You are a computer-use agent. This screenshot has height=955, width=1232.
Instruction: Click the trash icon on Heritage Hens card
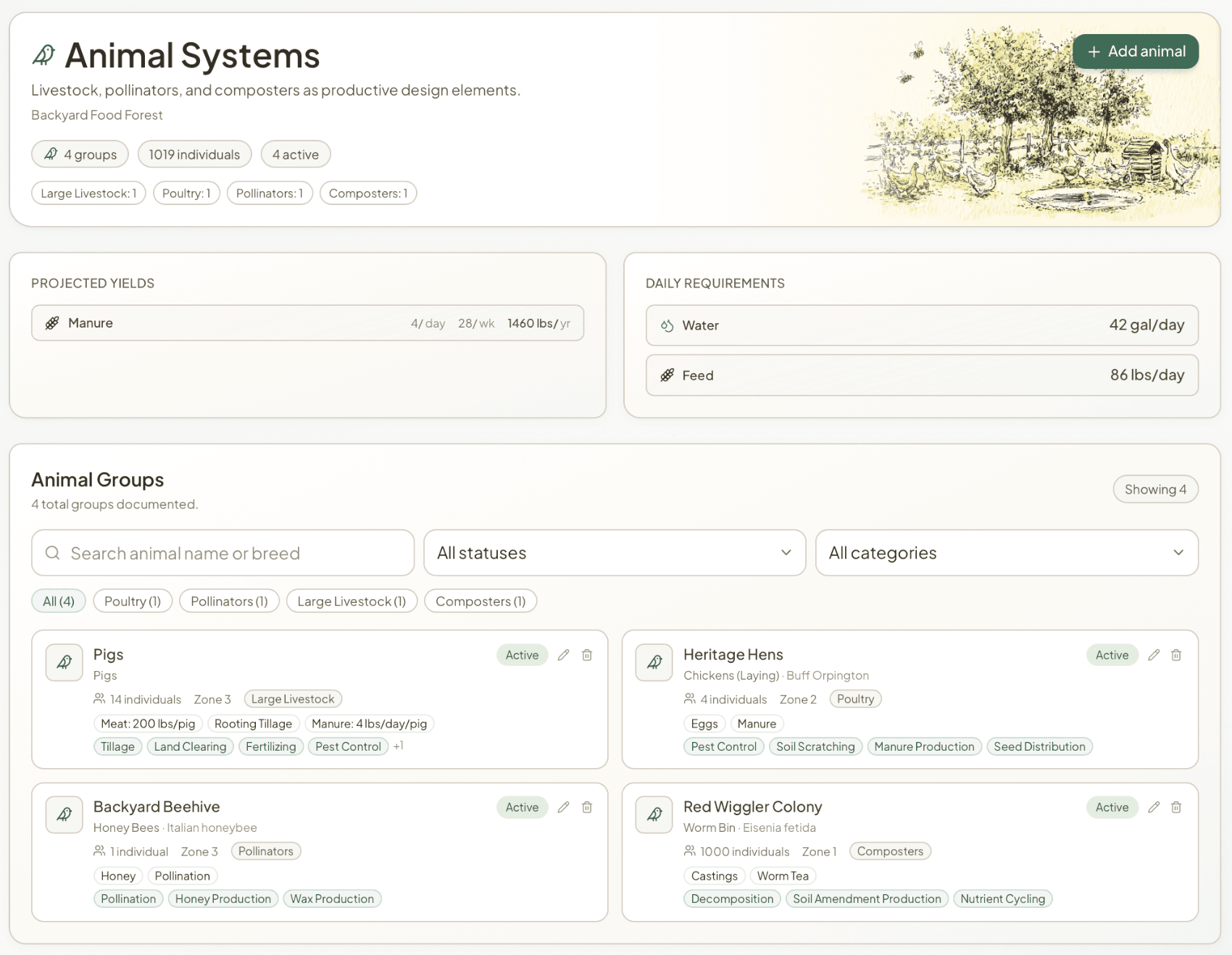pos(1177,654)
